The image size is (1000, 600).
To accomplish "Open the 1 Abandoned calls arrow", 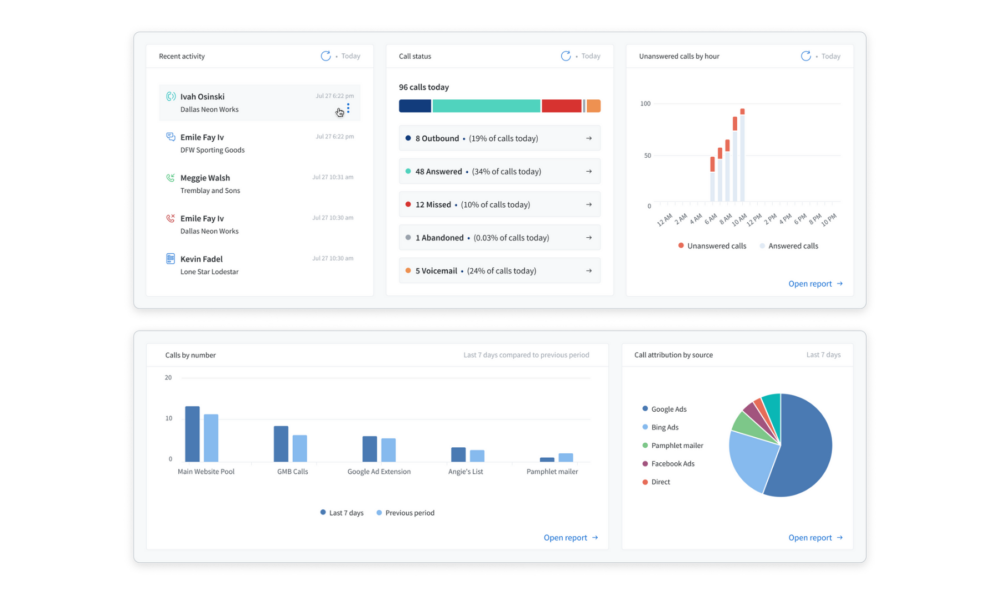I will [x=589, y=238].
